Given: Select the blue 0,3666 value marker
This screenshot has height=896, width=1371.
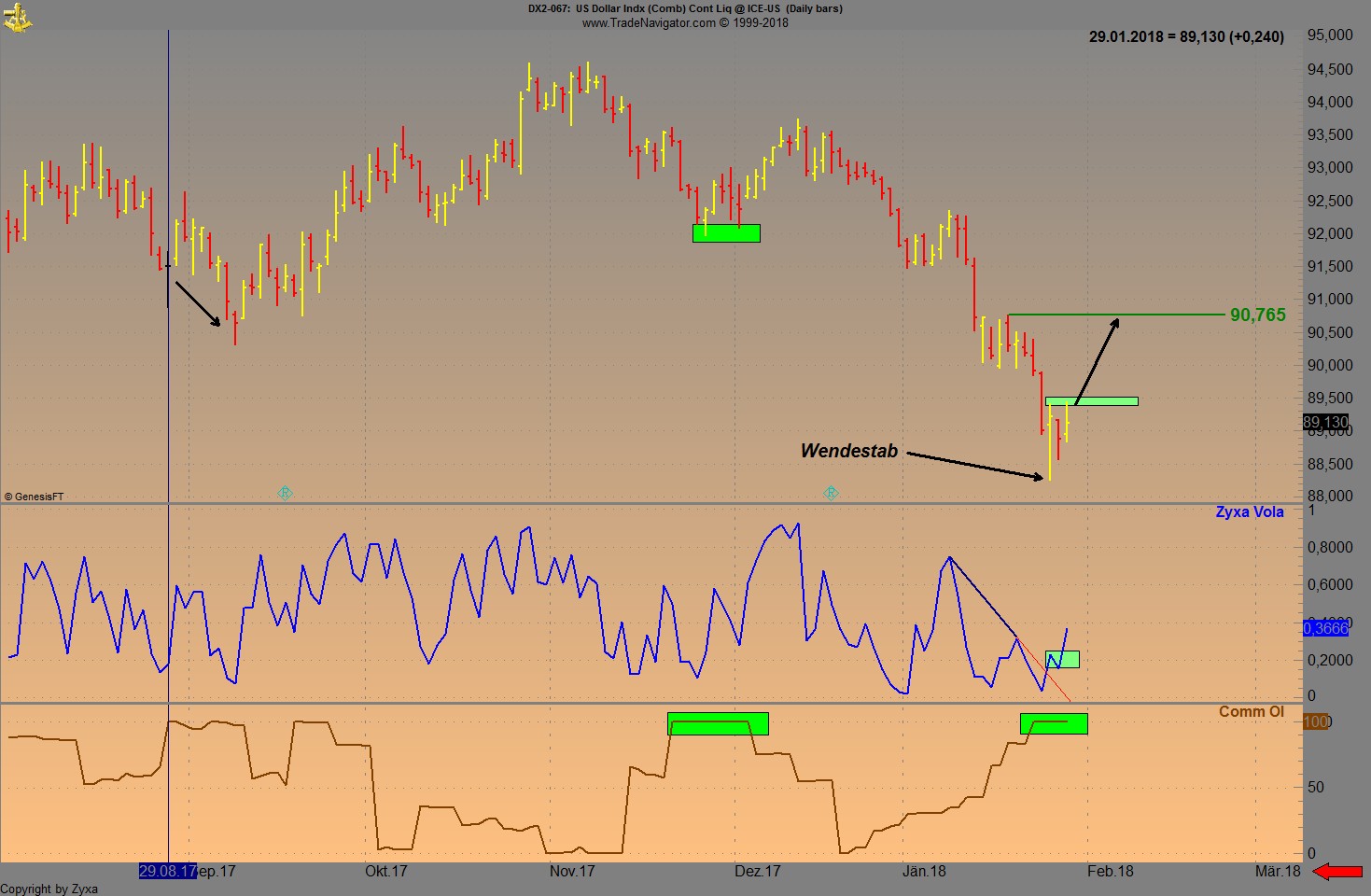Looking at the screenshot, I should pyautogui.click(x=1326, y=629).
